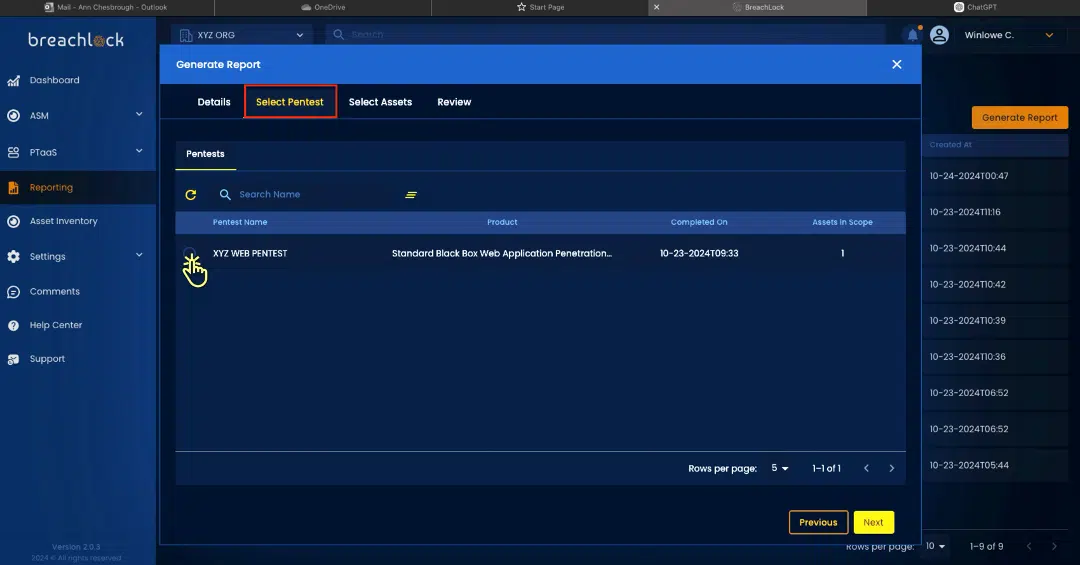Click the top search bar magnifier
The height and width of the screenshot is (566, 1080).
click(x=338, y=34)
